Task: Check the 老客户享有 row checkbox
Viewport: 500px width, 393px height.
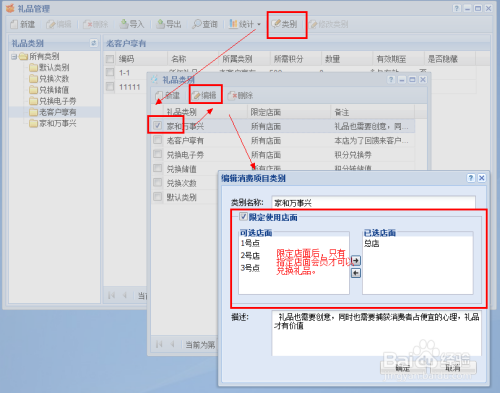Action: pos(157,140)
